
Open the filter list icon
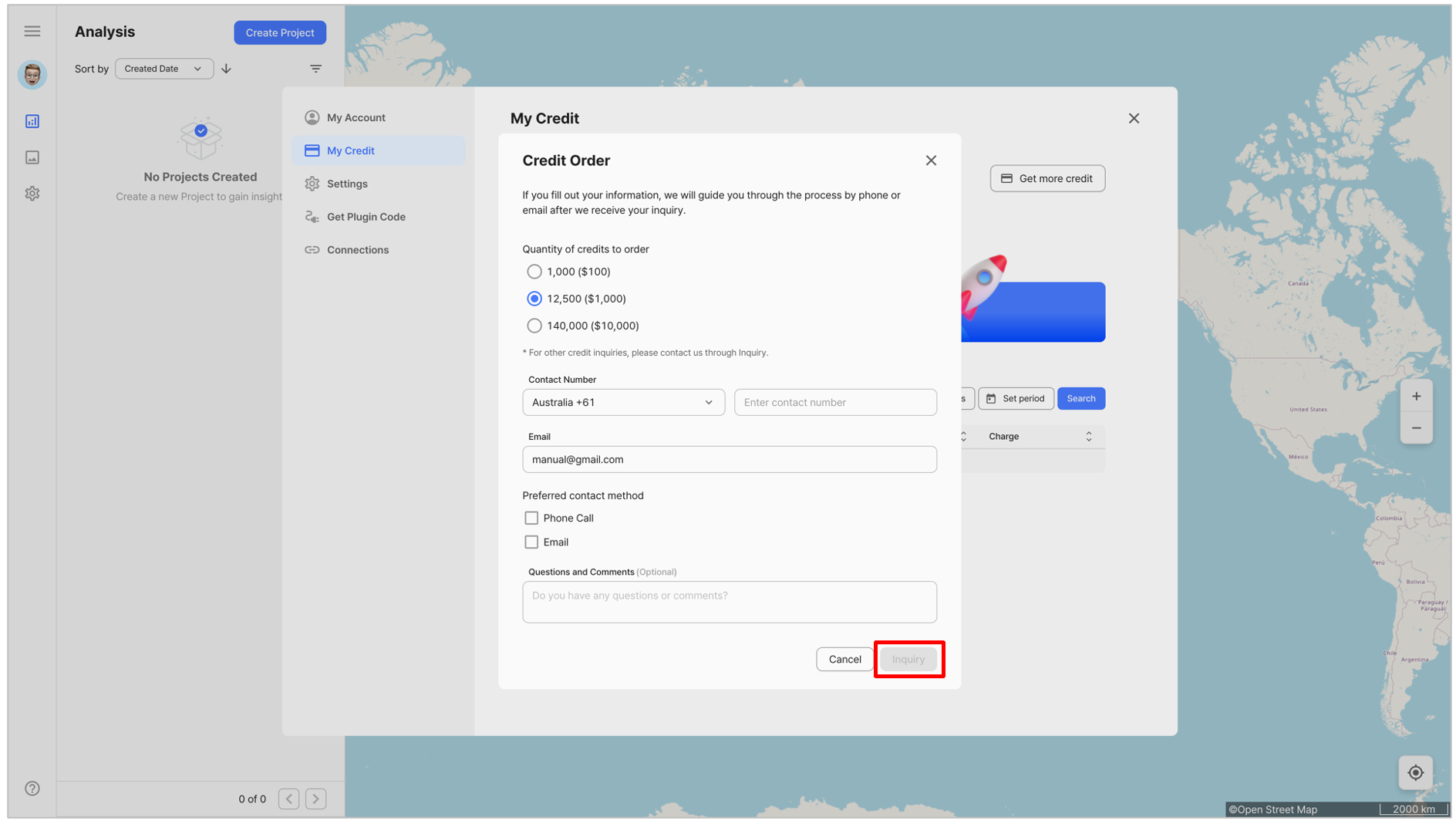click(x=316, y=69)
